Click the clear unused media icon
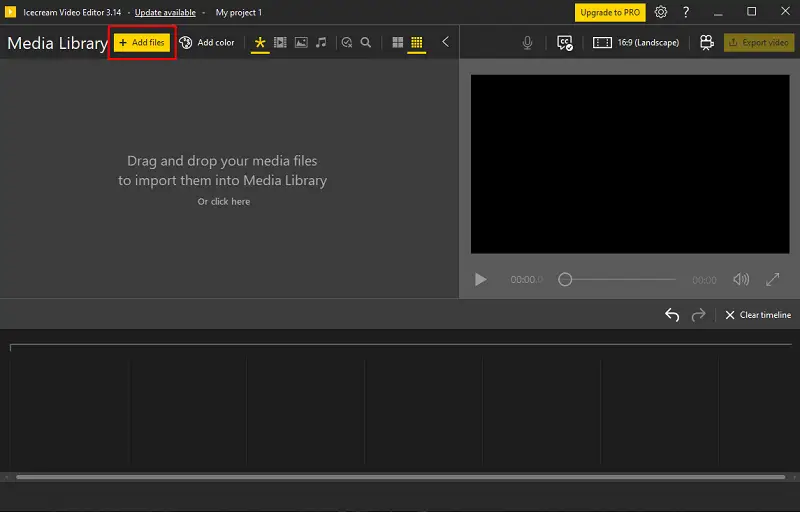 (x=347, y=42)
